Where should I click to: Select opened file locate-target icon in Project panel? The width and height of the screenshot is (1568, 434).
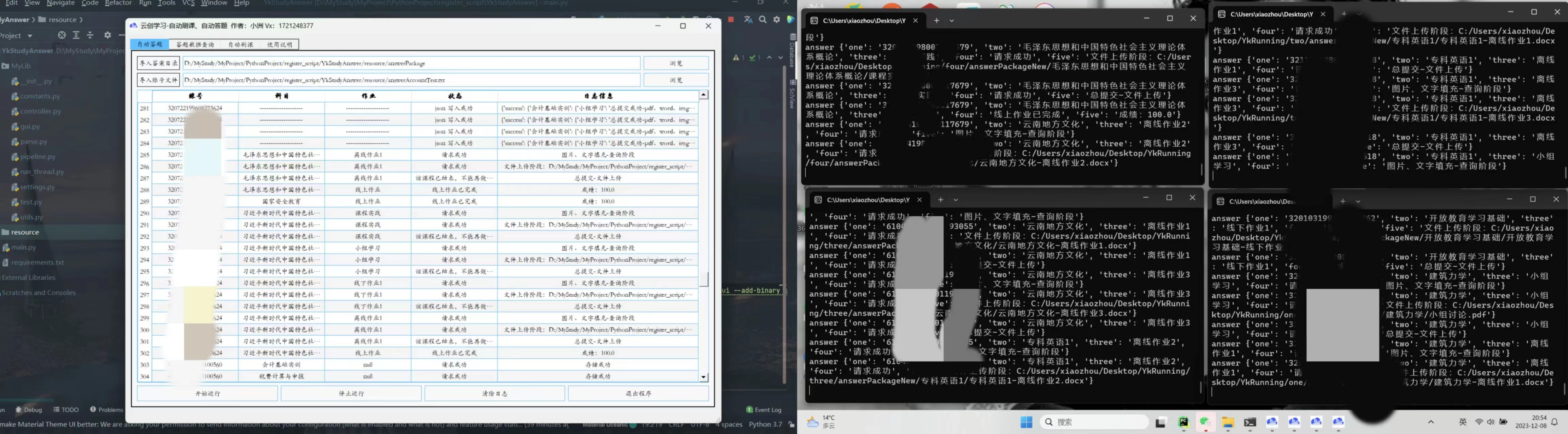(61, 35)
